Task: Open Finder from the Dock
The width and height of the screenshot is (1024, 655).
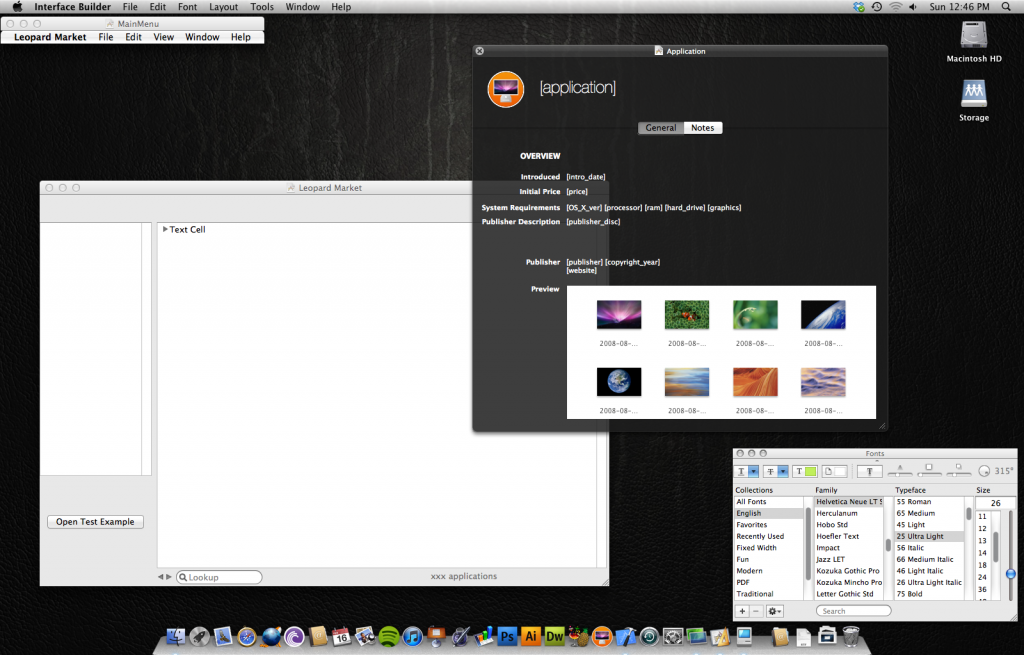Action: click(x=176, y=636)
